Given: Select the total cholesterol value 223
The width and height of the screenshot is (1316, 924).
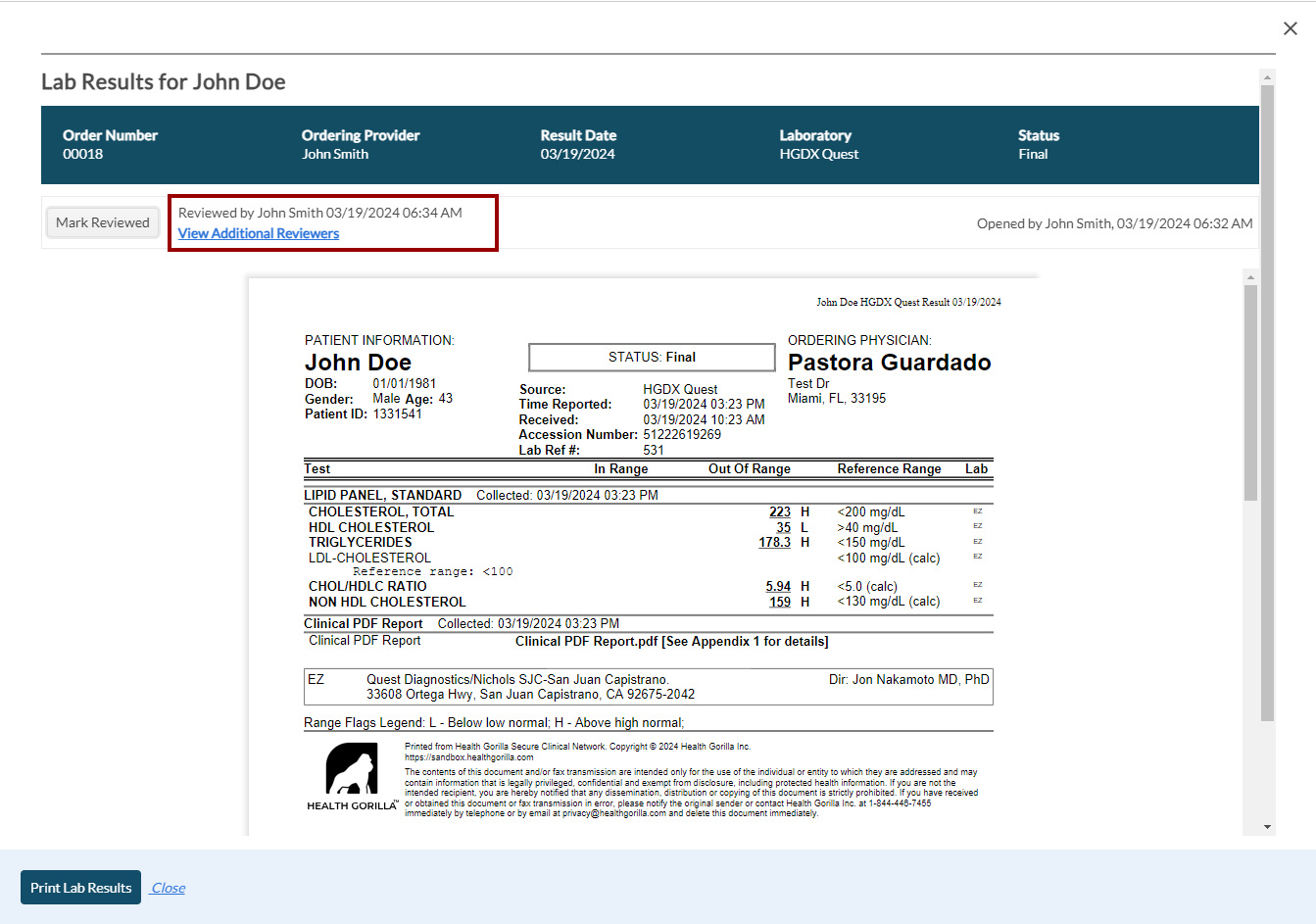Looking at the screenshot, I should pos(780,511).
